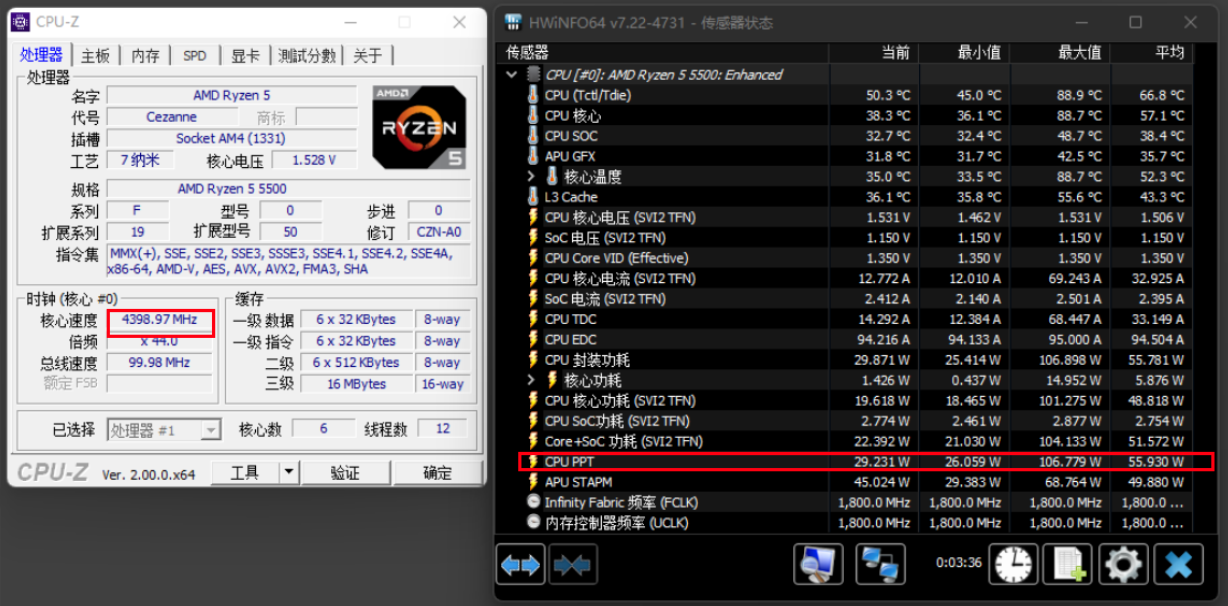
Task: Open the 測試分數 benchmark tab
Action: click(x=308, y=56)
